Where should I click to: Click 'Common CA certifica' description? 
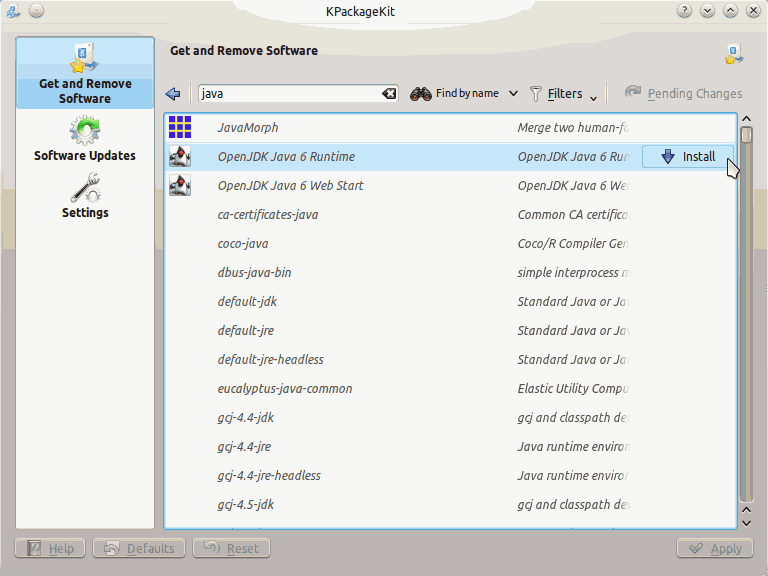click(x=574, y=215)
